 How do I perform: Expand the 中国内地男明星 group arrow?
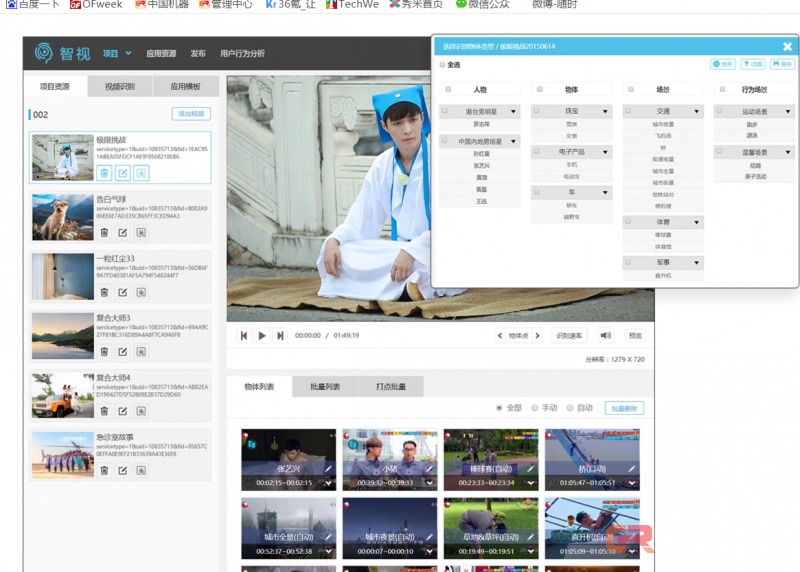[x=514, y=141]
